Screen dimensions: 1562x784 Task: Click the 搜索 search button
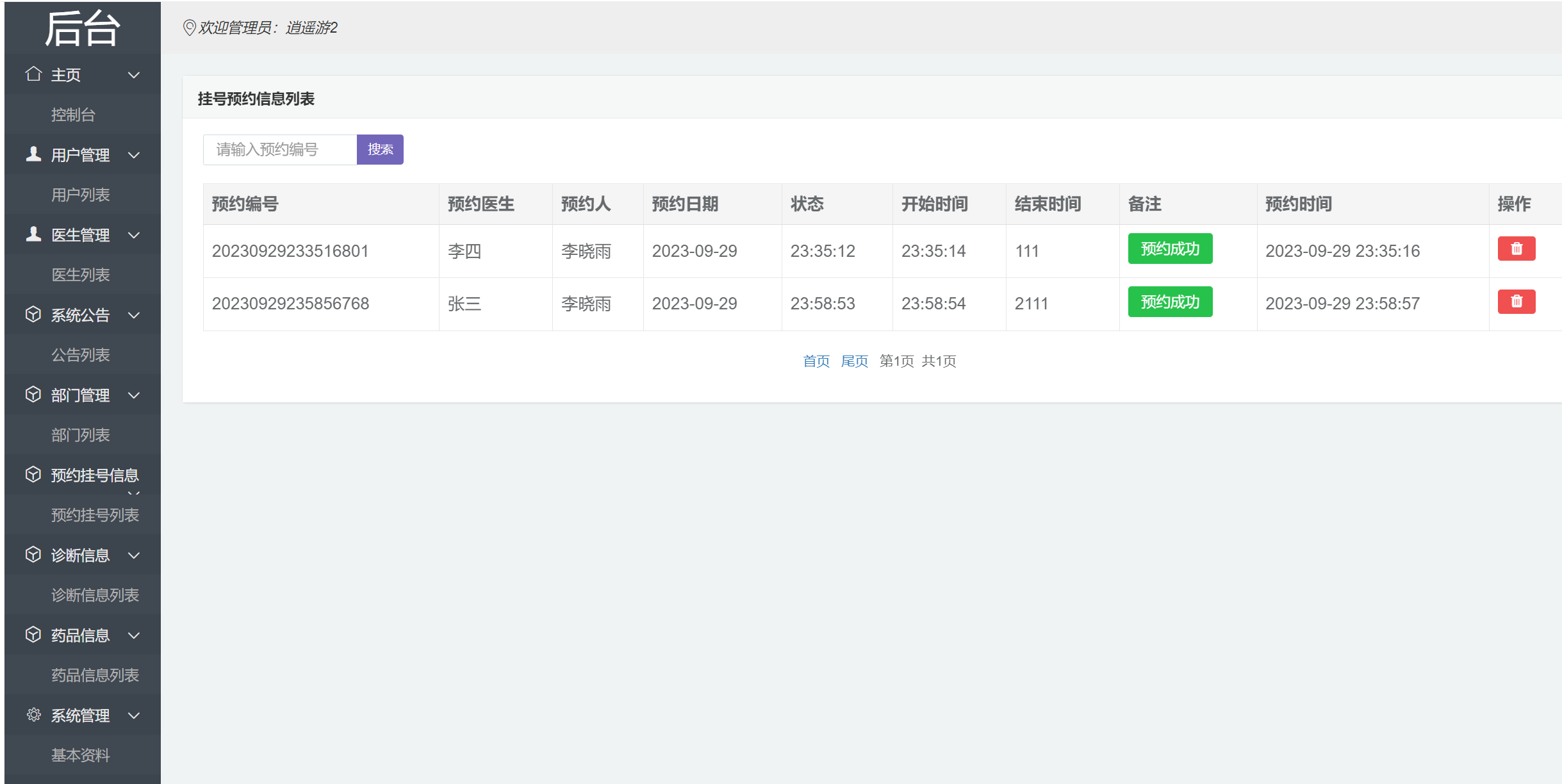[381, 149]
